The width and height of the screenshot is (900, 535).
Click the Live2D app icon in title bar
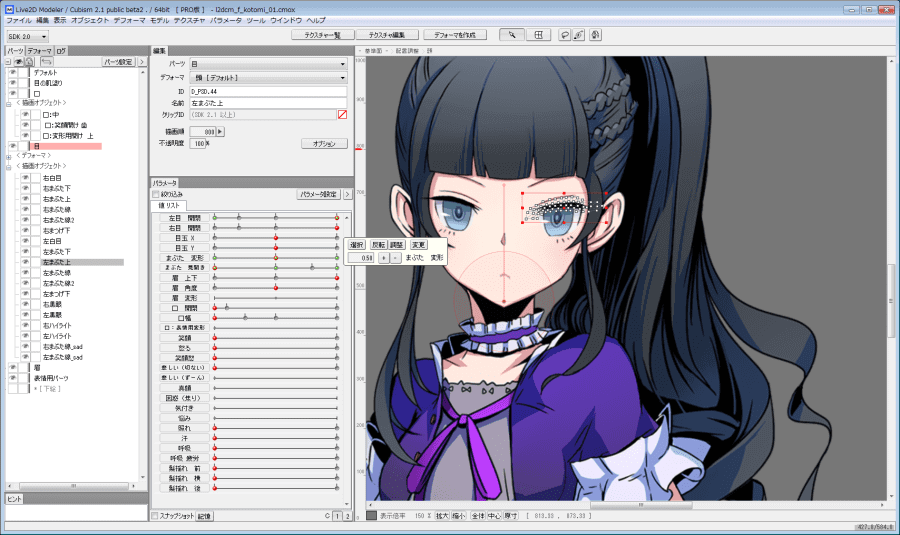coord(9,9)
